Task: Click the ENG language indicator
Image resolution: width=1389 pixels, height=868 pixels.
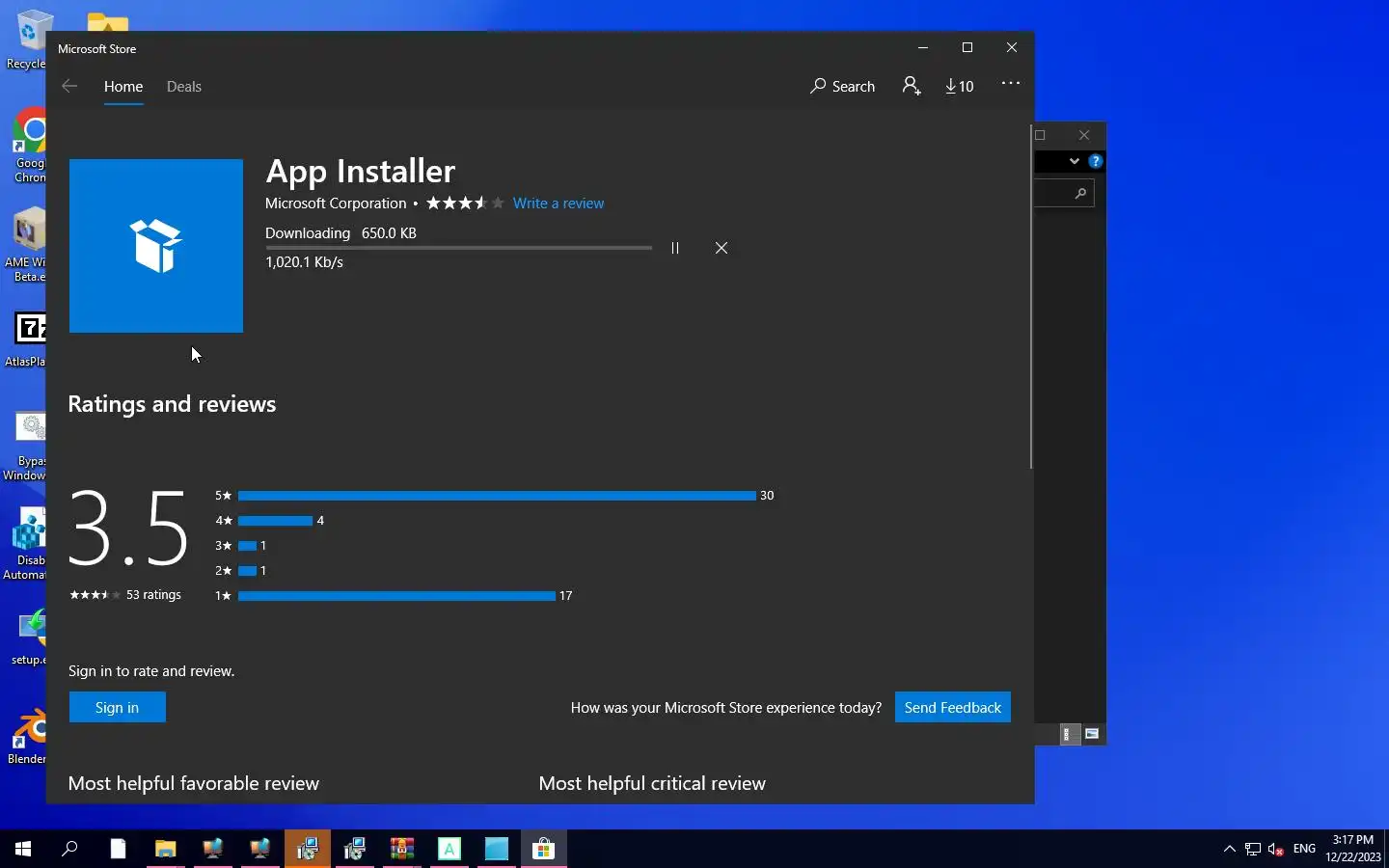Action: click(x=1304, y=849)
